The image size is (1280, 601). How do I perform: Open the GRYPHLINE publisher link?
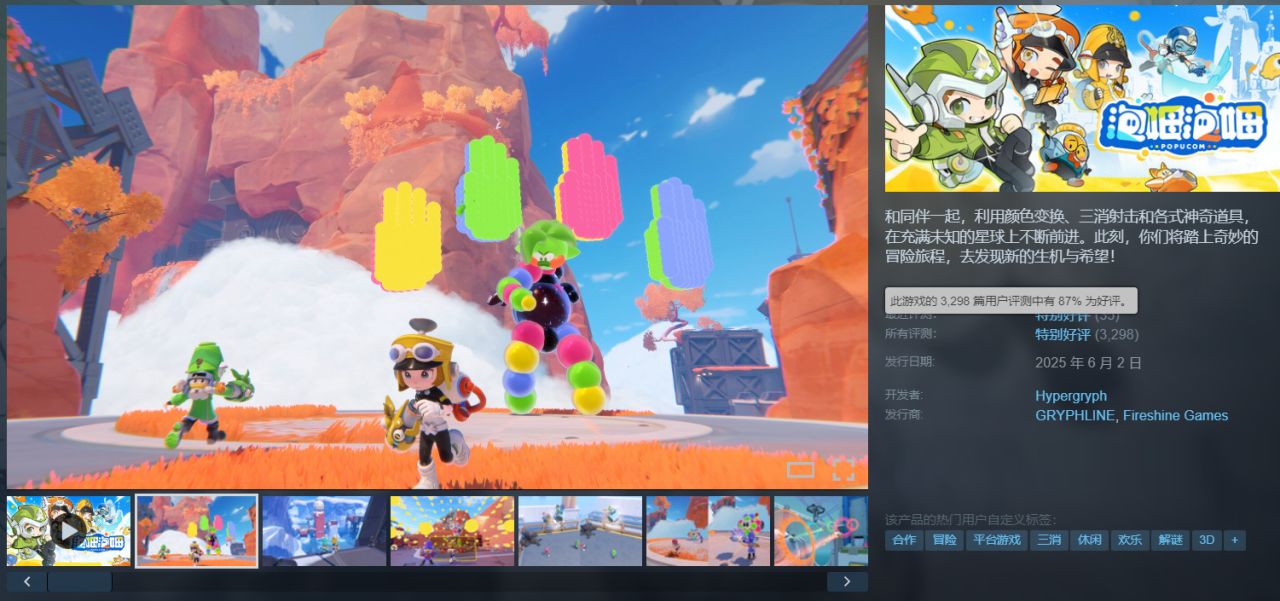pyautogui.click(x=1075, y=416)
